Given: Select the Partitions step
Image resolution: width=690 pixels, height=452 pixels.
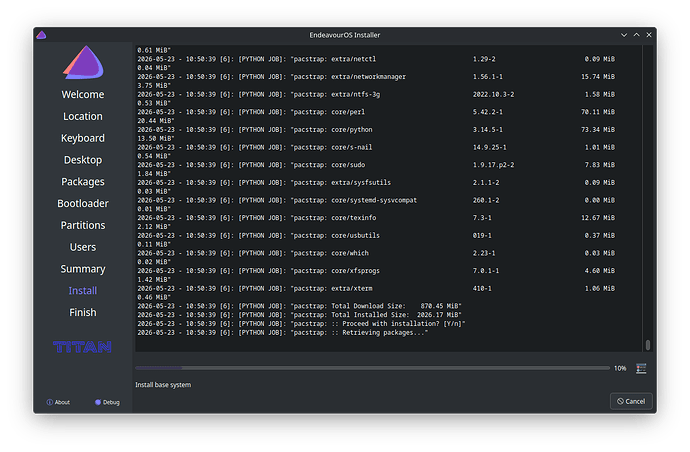Looking at the screenshot, I should click(83, 225).
